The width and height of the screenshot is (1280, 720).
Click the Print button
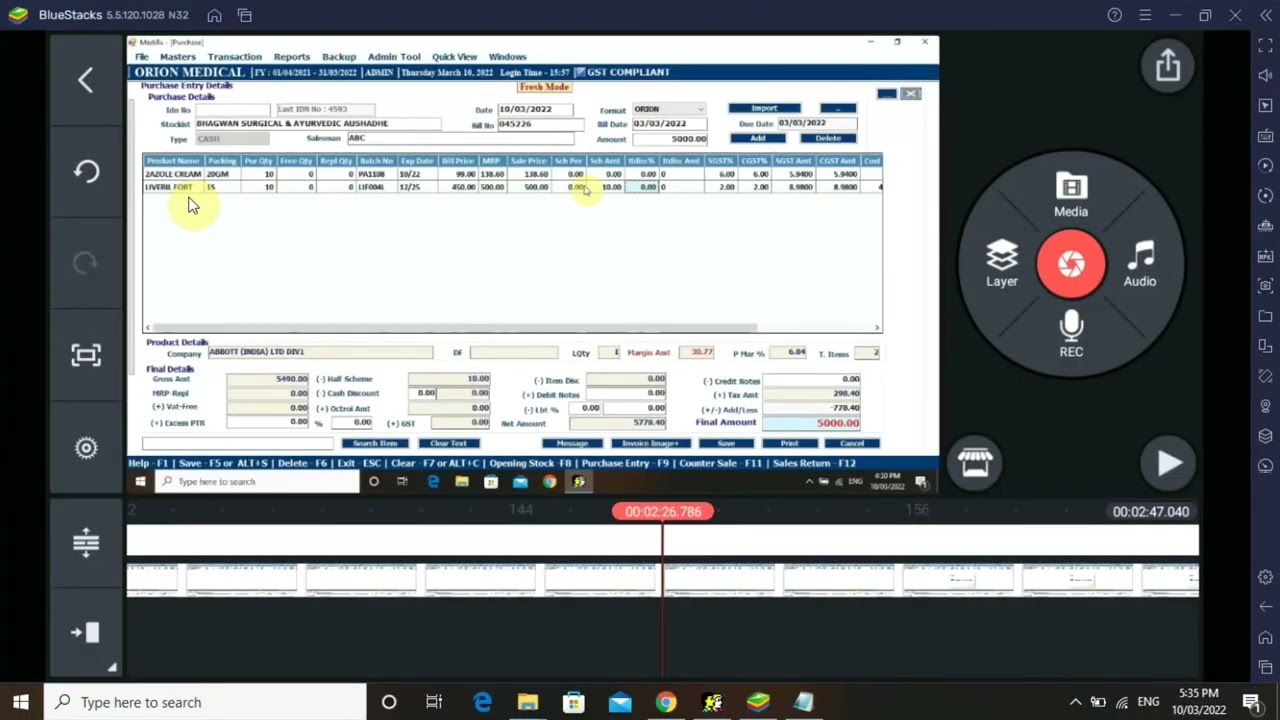(x=789, y=443)
